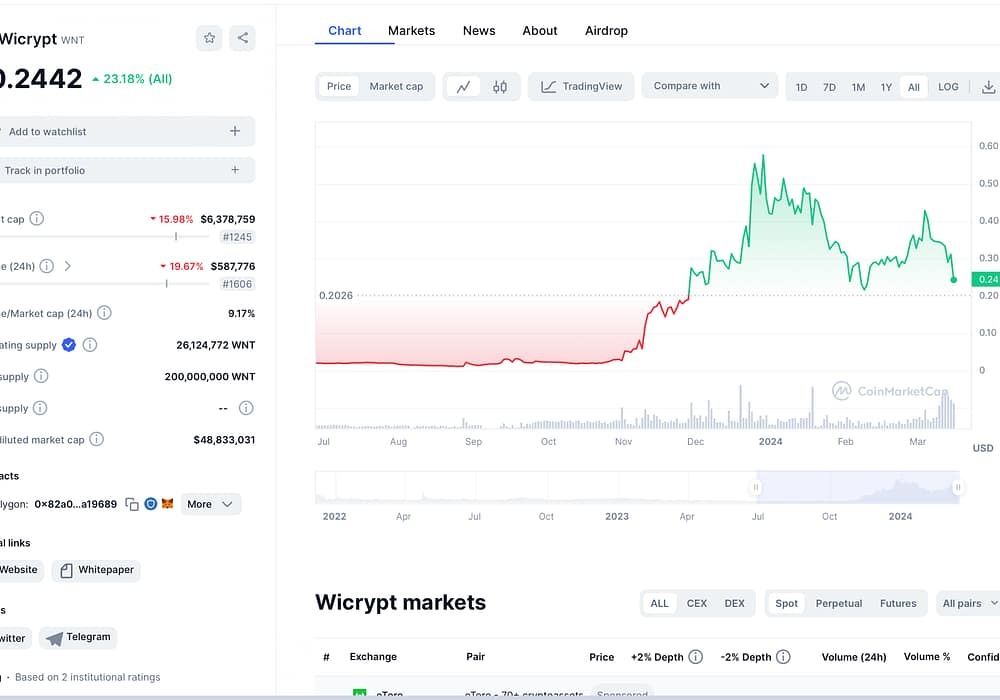The width and height of the screenshot is (1000, 700).
Task: Switch to candlestick chart icon
Action: (x=500, y=87)
